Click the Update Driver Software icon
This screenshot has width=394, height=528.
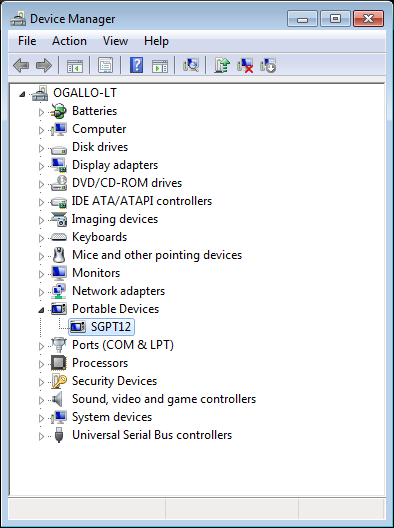(222, 65)
